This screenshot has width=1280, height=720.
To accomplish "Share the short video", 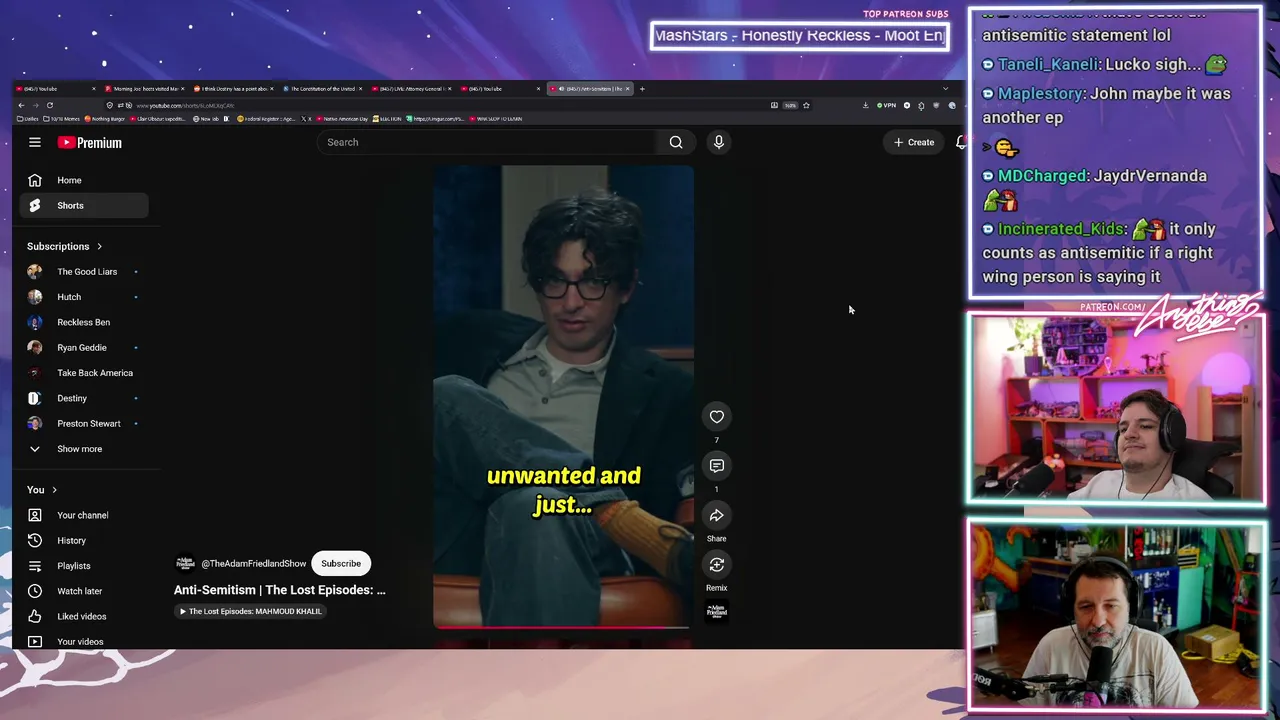I will click(717, 515).
